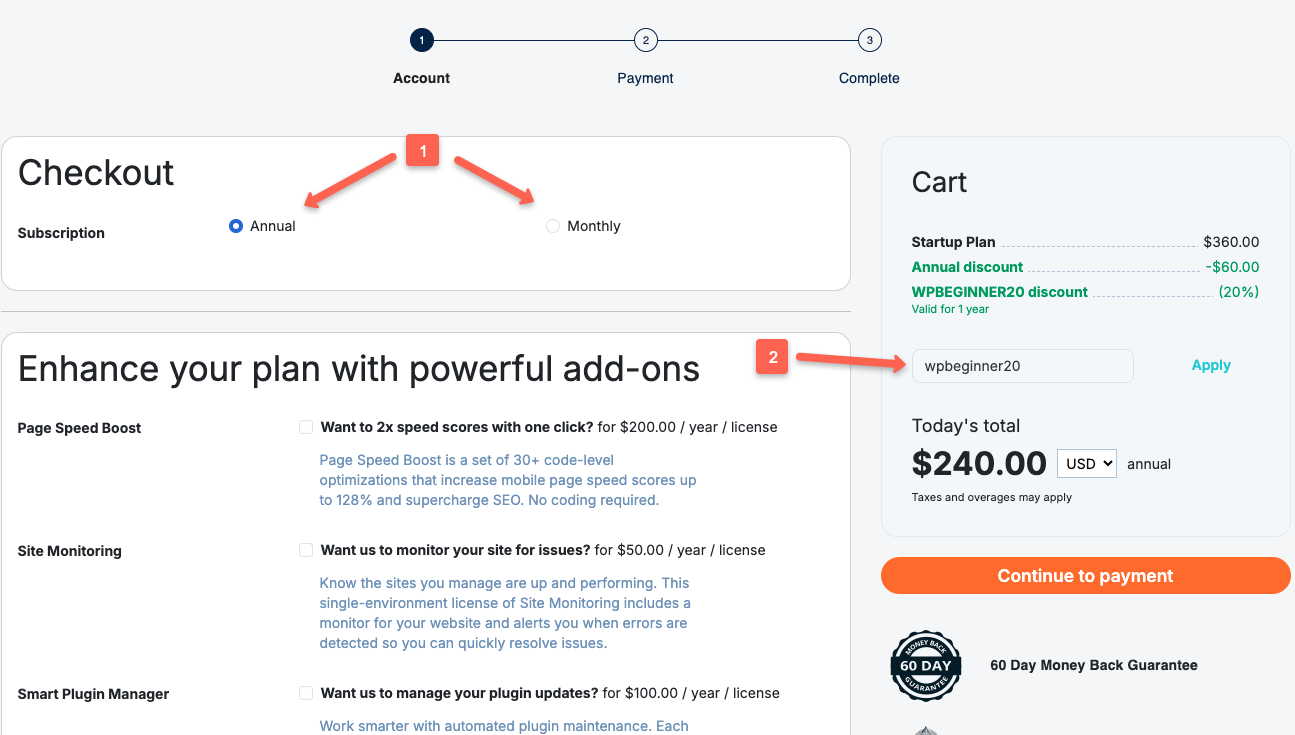Check the Smart Plugin Manager add-on box

305,692
